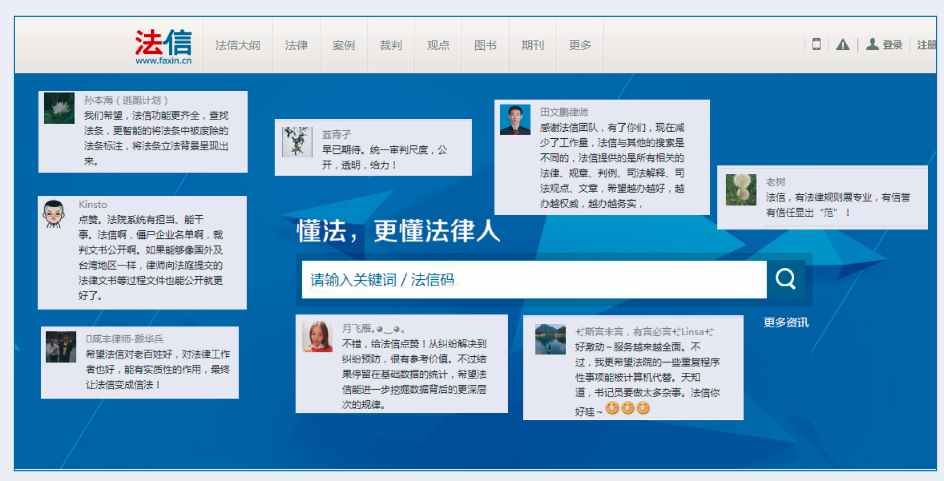Select the 裁判 navigation item

tap(391, 45)
